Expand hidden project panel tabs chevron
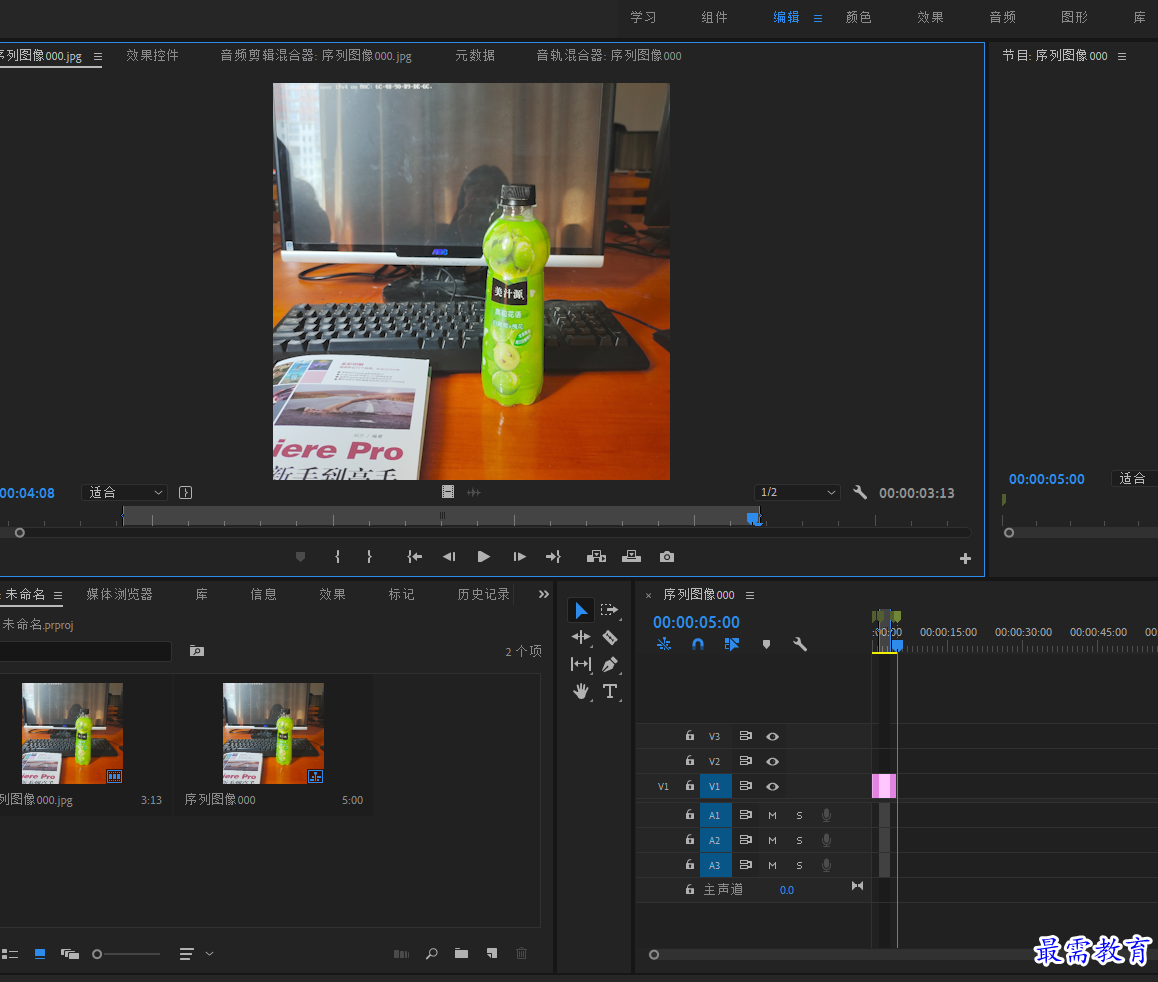The height and width of the screenshot is (982, 1158). [544, 594]
